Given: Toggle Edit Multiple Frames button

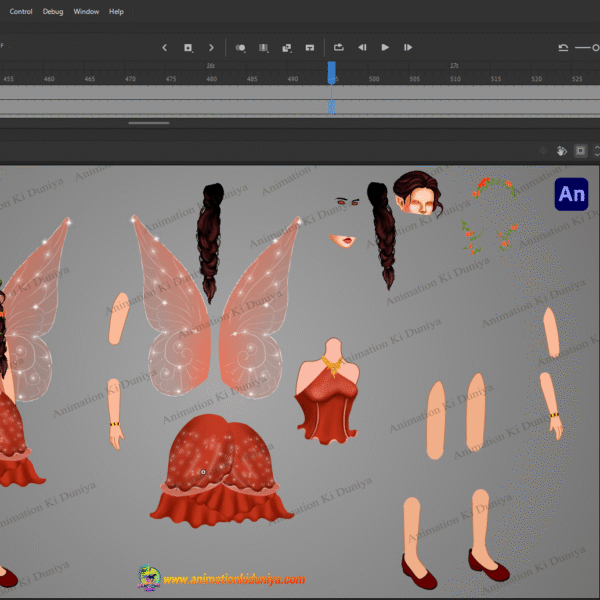Looking at the screenshot, I should (264, 47).
